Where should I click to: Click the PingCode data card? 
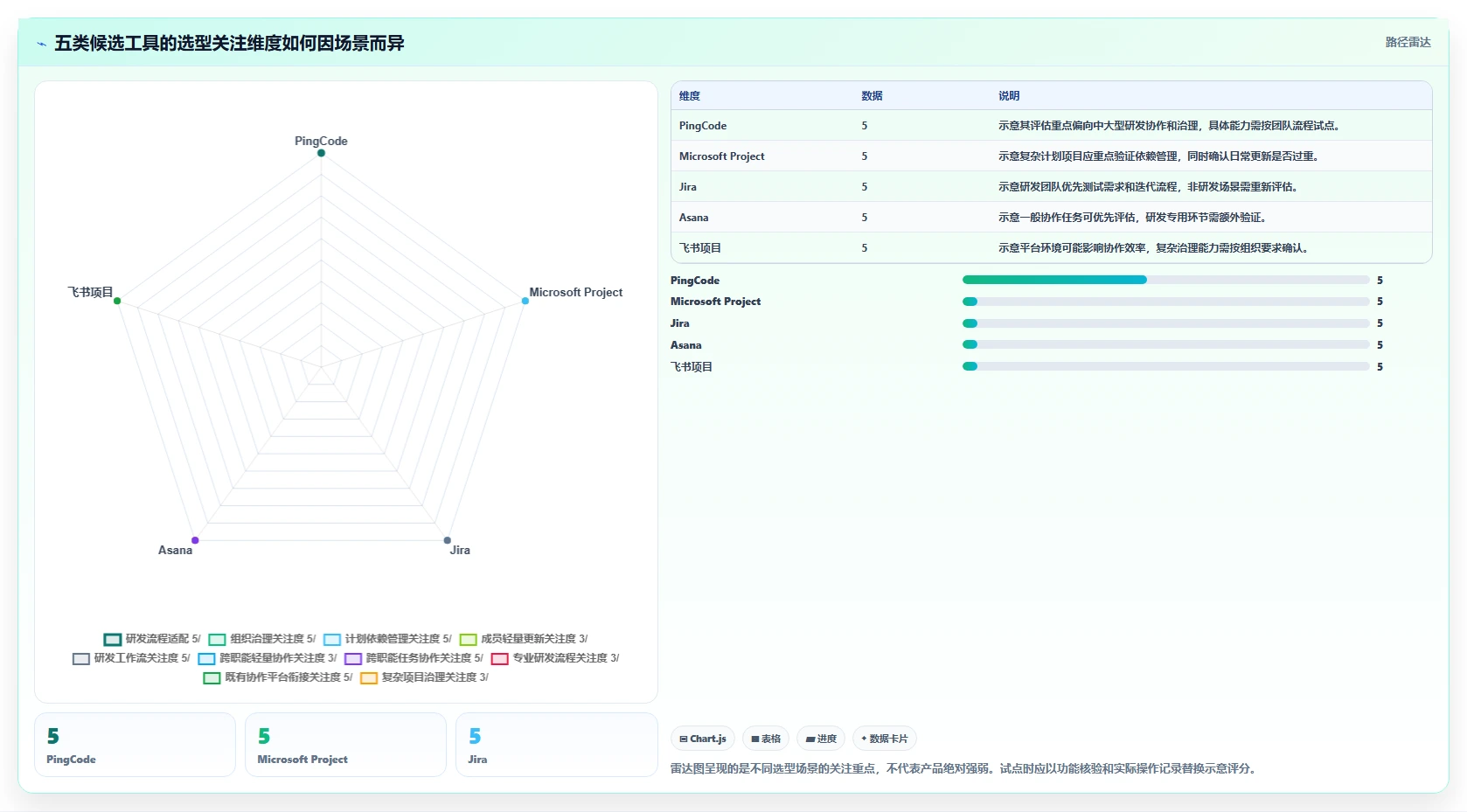pyautogui.click(x=135, y=745)
